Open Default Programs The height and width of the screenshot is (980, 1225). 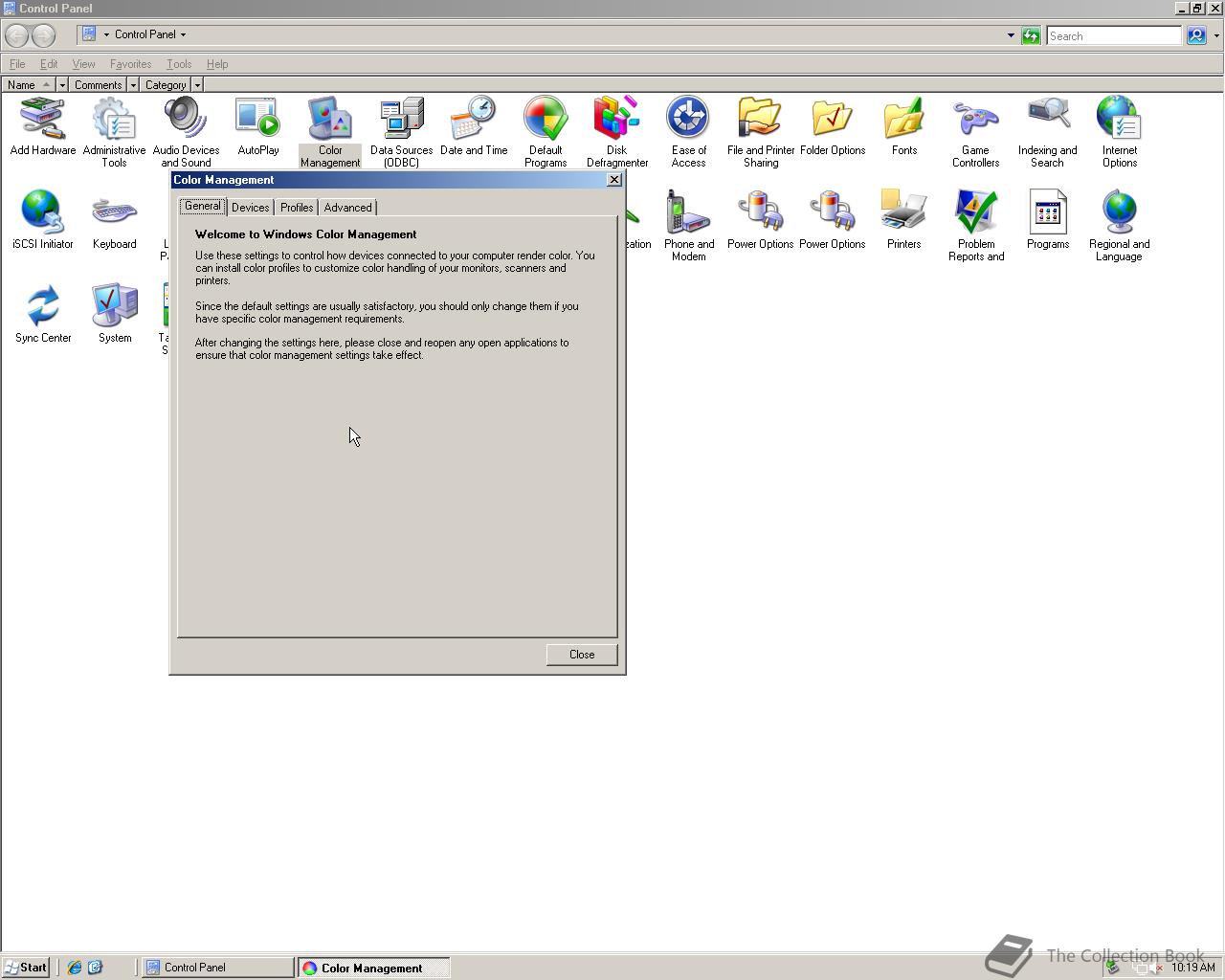546,132
